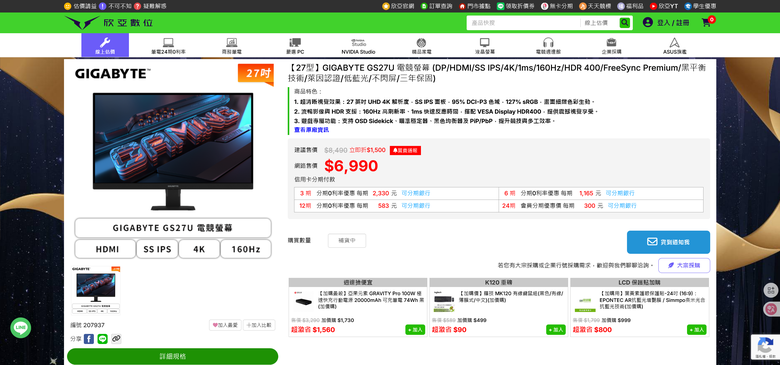Open the GRAVITY Pro power bank product image
Image resolution: width=780 pixels, height=365 pixels.
click(303, 301)
